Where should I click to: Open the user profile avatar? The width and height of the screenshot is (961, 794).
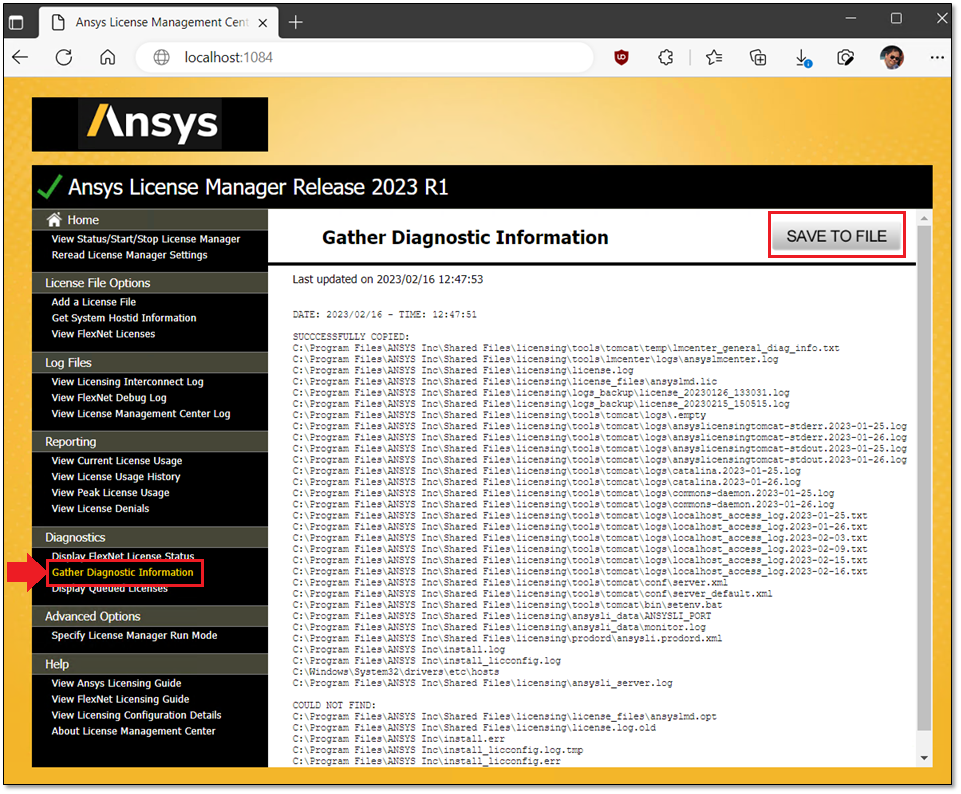click(892, 58)
